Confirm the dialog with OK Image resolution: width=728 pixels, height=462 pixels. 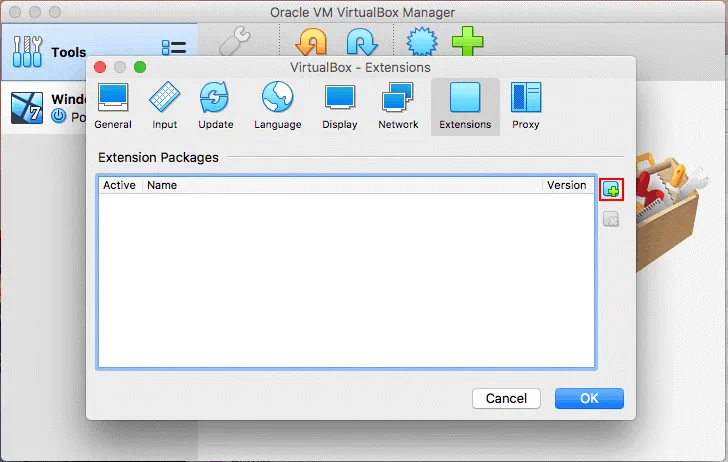point(589,398)
